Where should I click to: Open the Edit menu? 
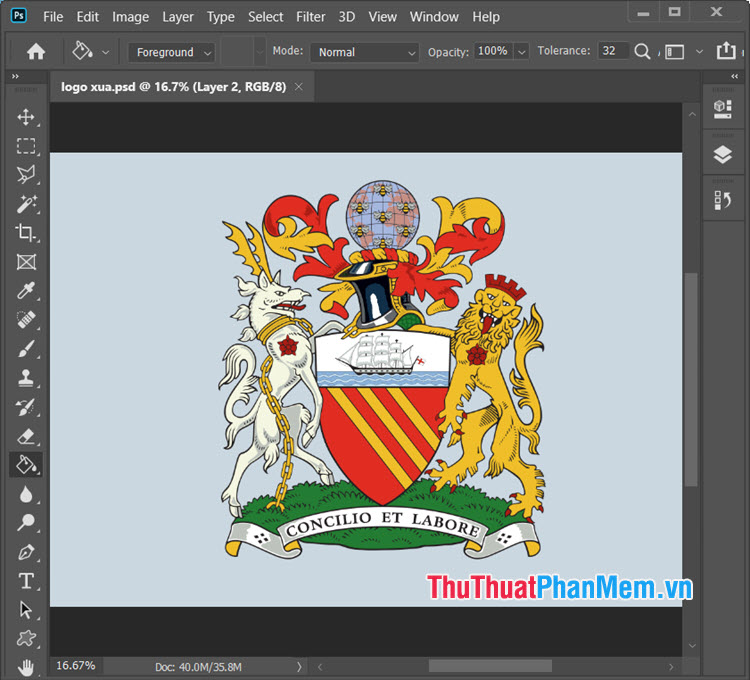88,17
